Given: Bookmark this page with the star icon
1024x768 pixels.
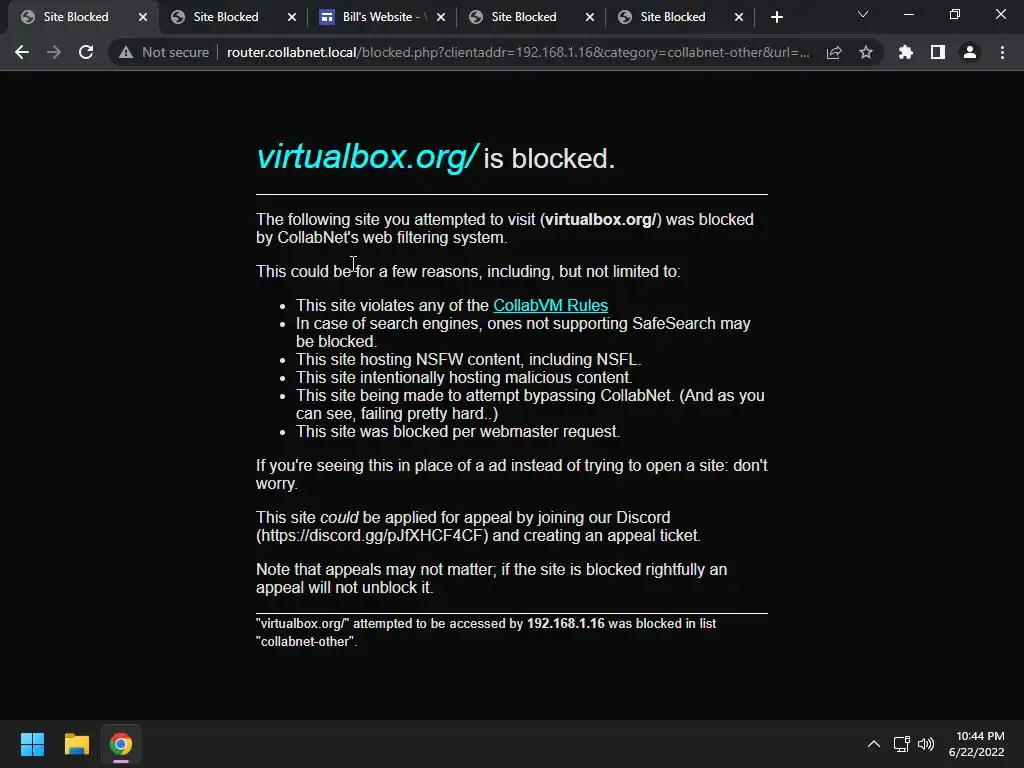Looking at the screenshot, I should [866, 52].
